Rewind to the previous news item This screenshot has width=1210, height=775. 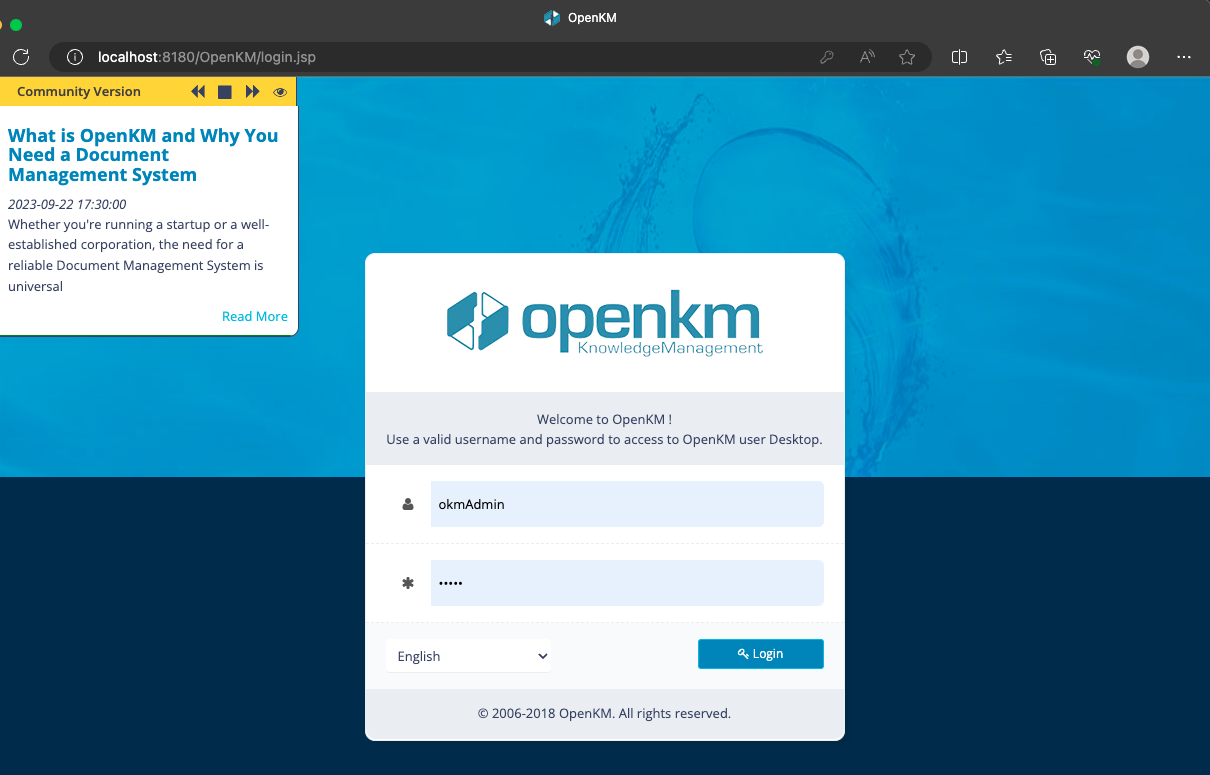click(198, 92)
